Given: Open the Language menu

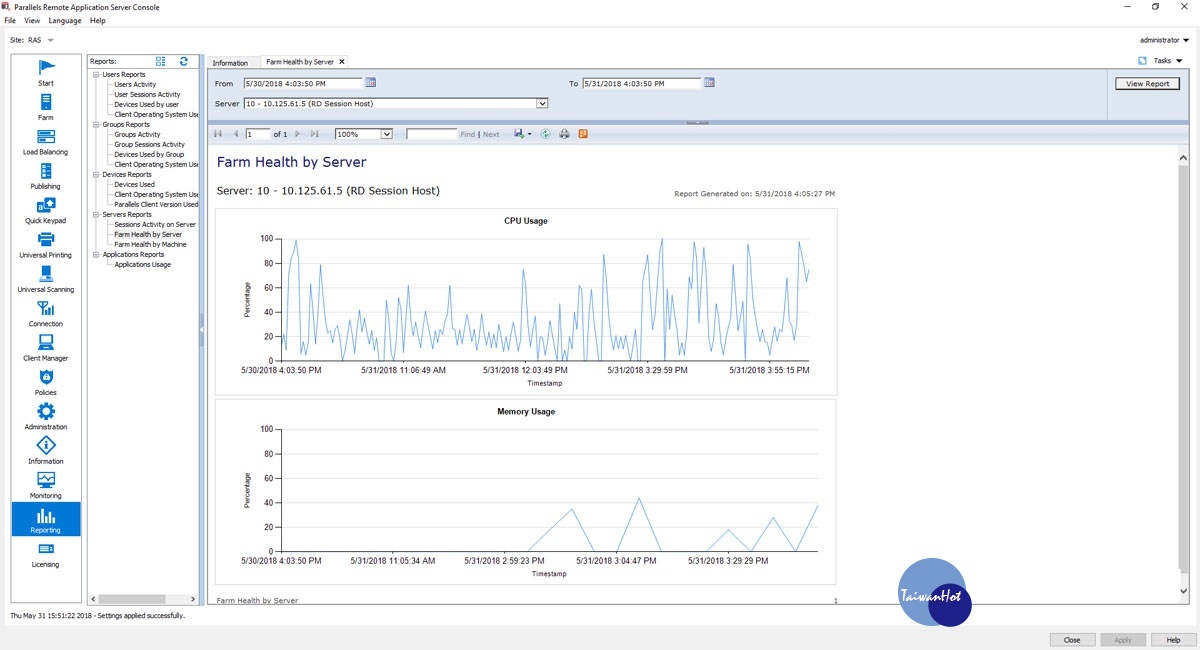Looking at the screenshot, I should pyautogui.click(x=65, y=20).
